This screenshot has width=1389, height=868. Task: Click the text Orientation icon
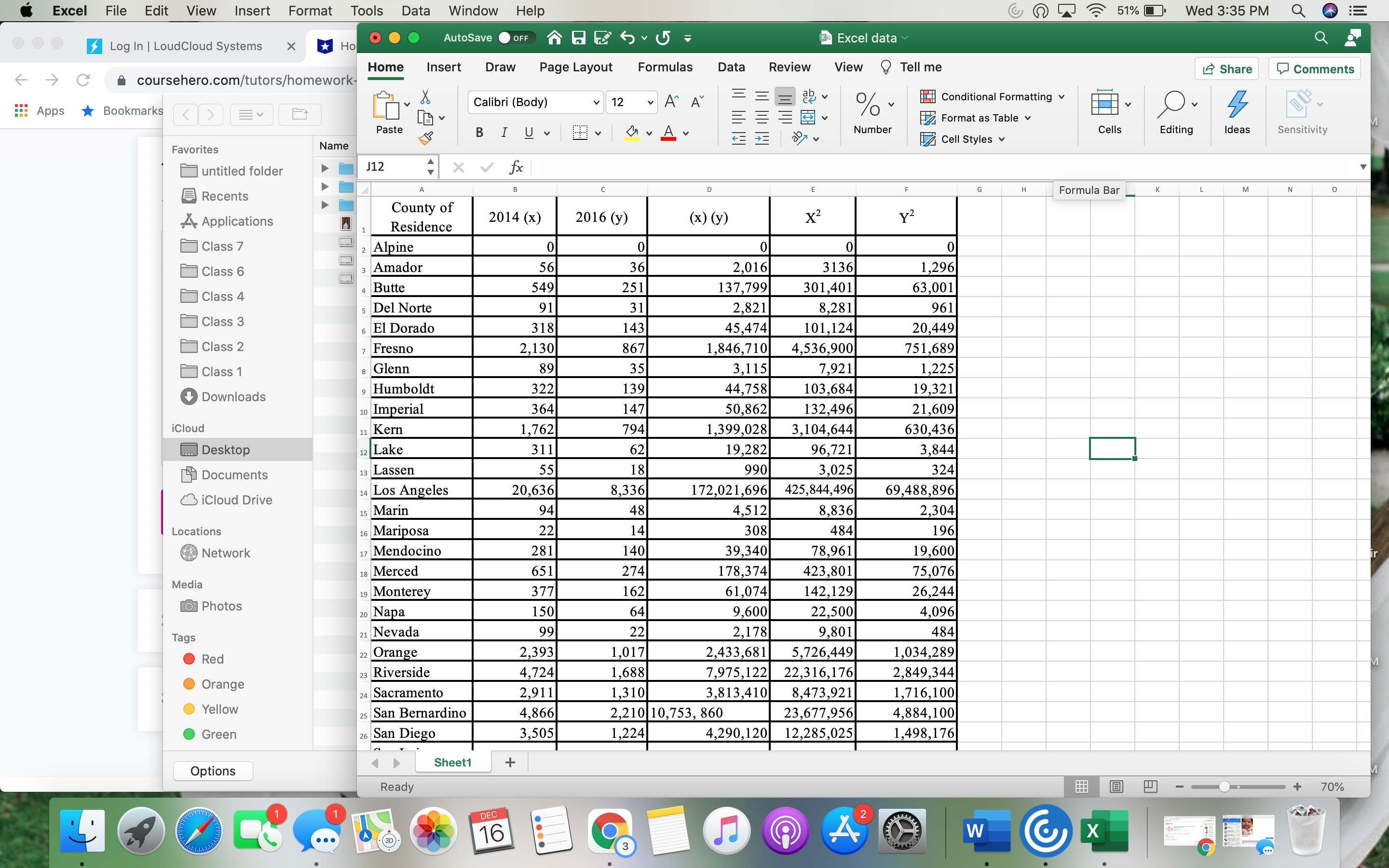coord(800,138)
